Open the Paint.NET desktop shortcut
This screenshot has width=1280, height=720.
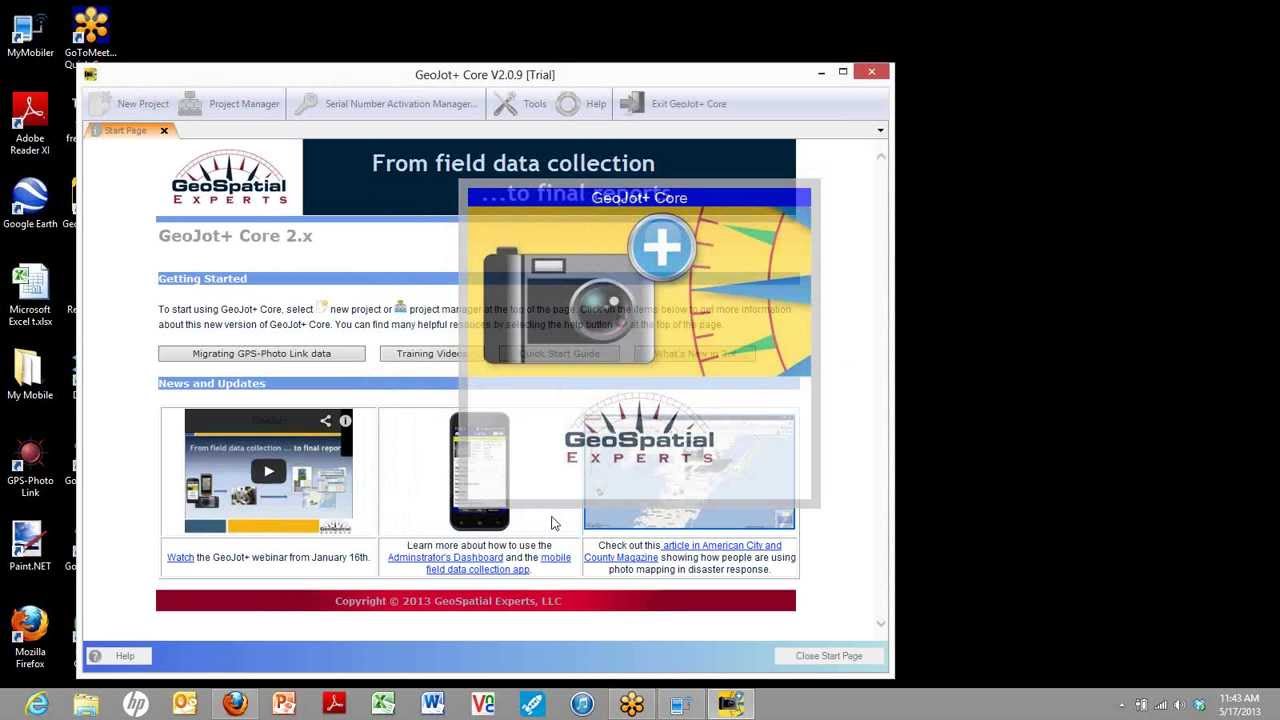point(30,546)
